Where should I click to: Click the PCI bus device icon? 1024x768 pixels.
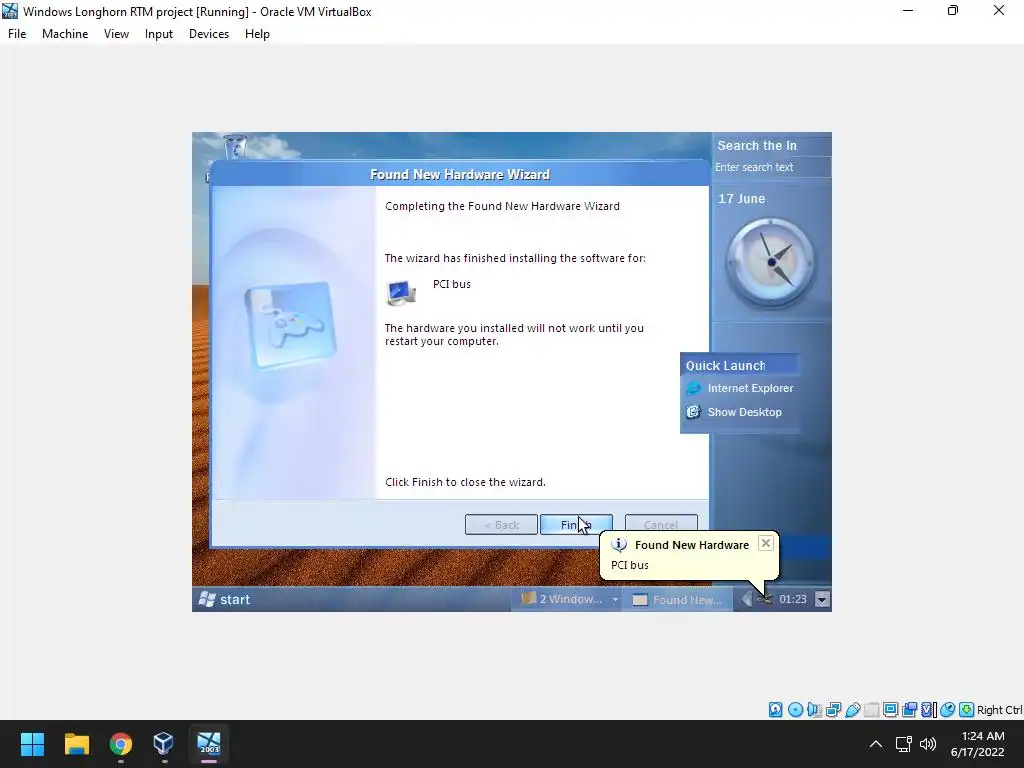click(401, 293)
